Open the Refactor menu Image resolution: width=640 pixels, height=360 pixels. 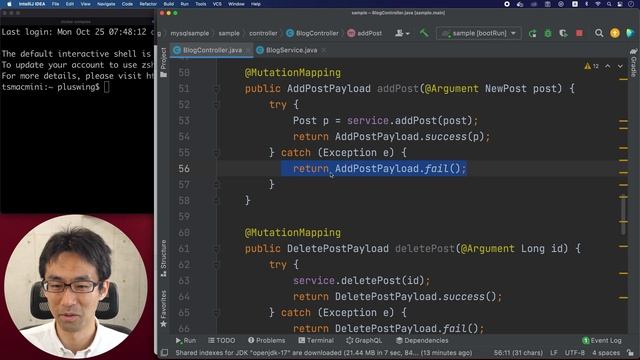(148, 4)
